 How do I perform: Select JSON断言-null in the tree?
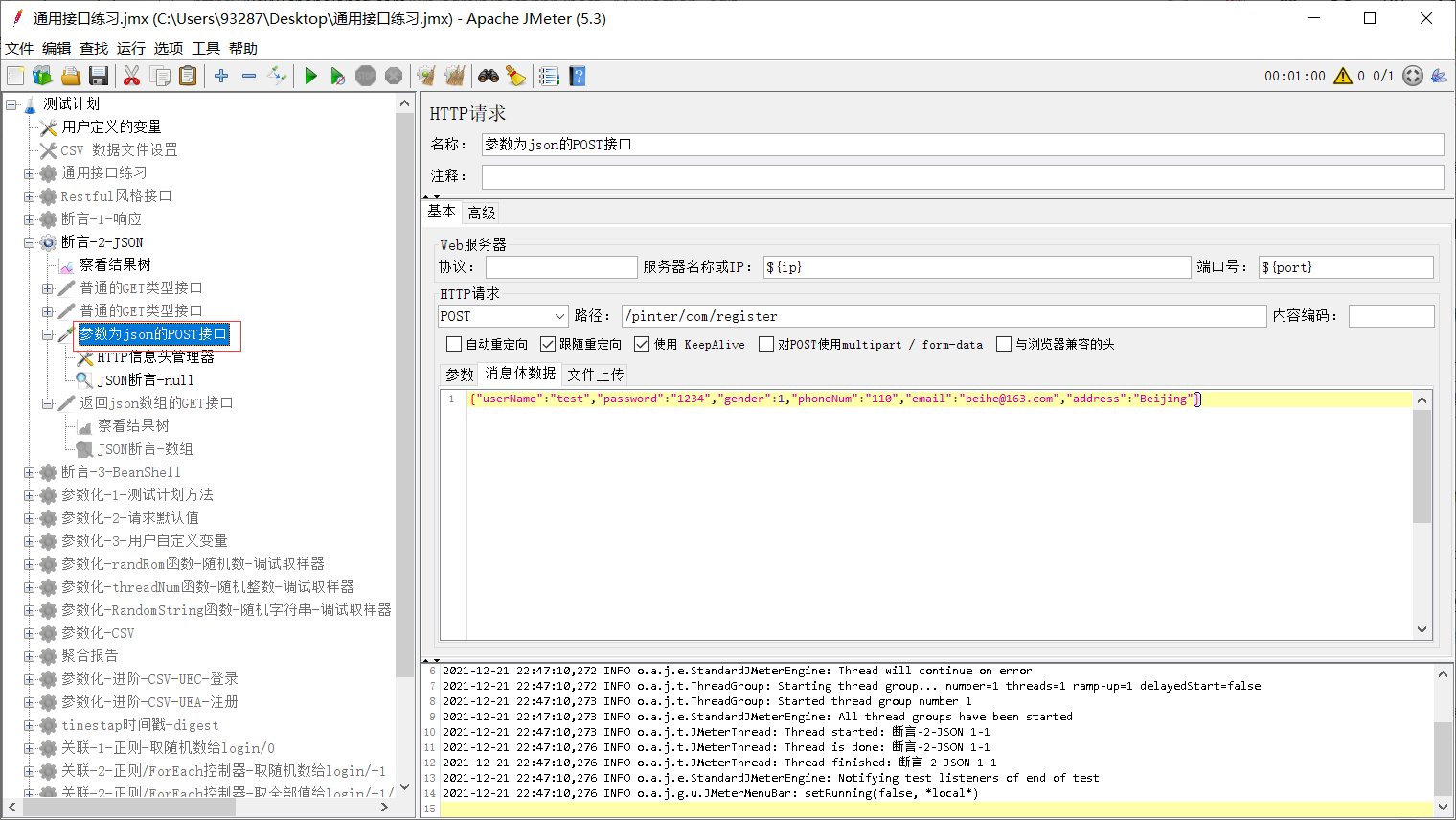(x=146, y=379)
